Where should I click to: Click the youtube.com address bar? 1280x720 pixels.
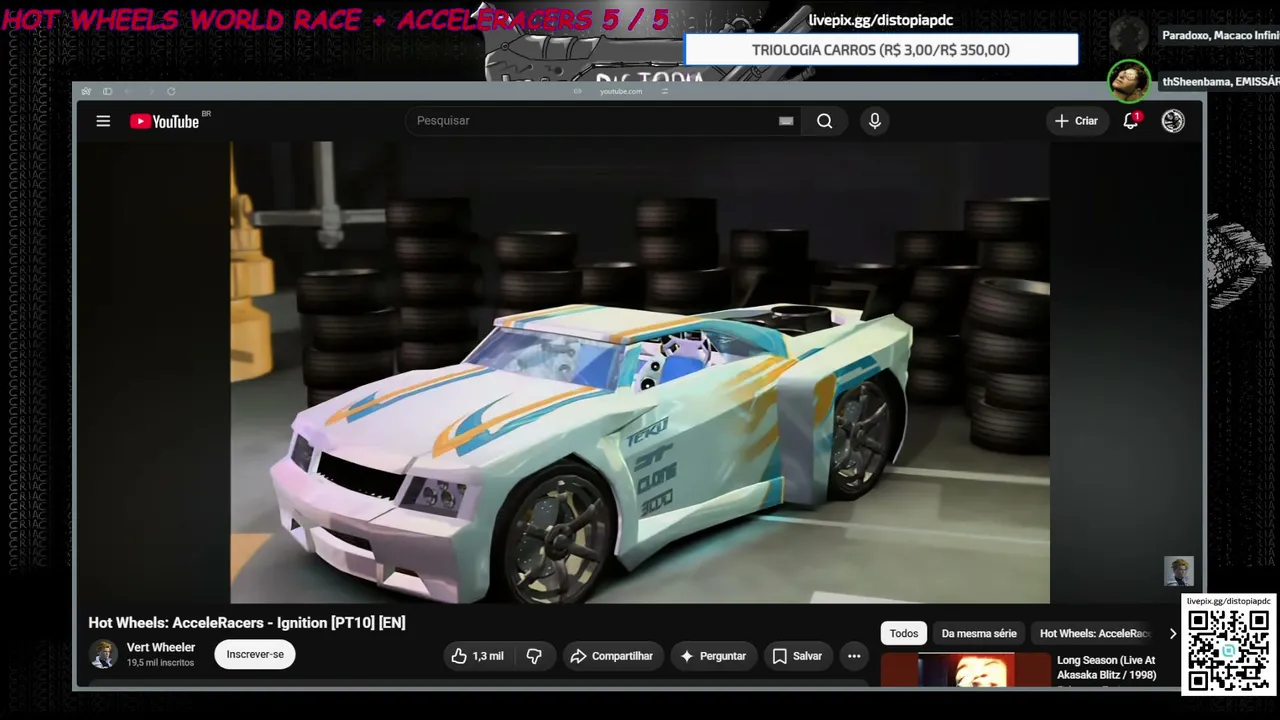(x=621, y=91)
